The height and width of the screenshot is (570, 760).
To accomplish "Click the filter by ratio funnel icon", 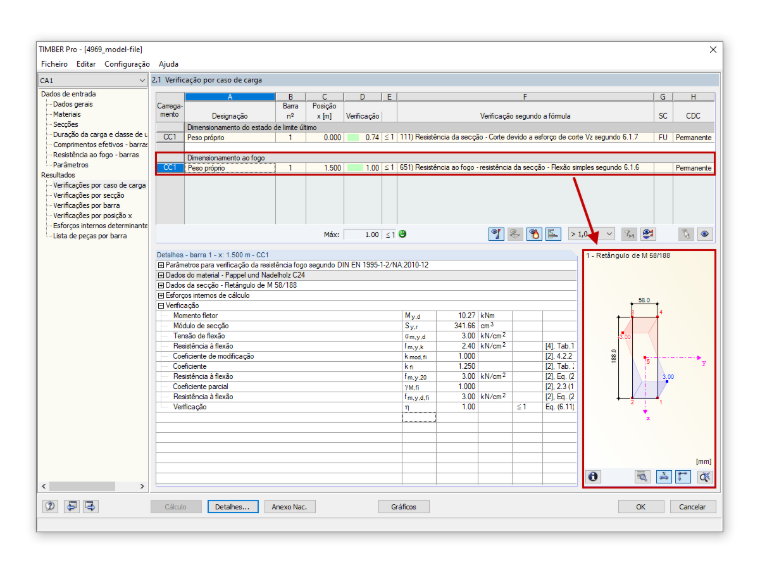I will pos(629,234).
